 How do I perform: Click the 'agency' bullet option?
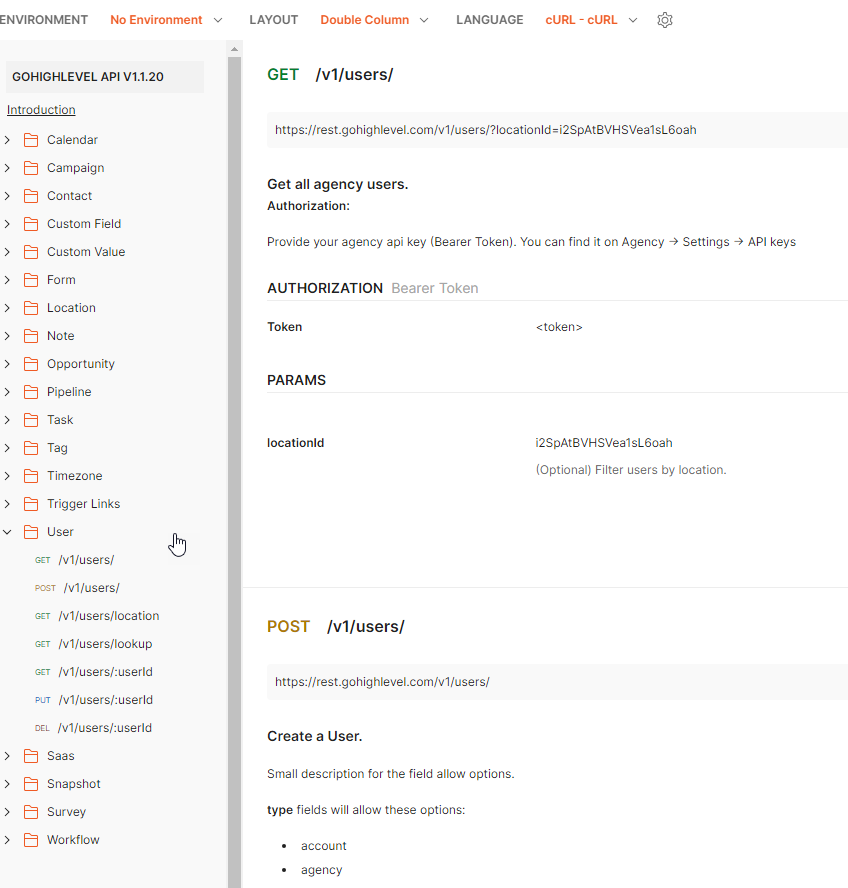point(322,870)
